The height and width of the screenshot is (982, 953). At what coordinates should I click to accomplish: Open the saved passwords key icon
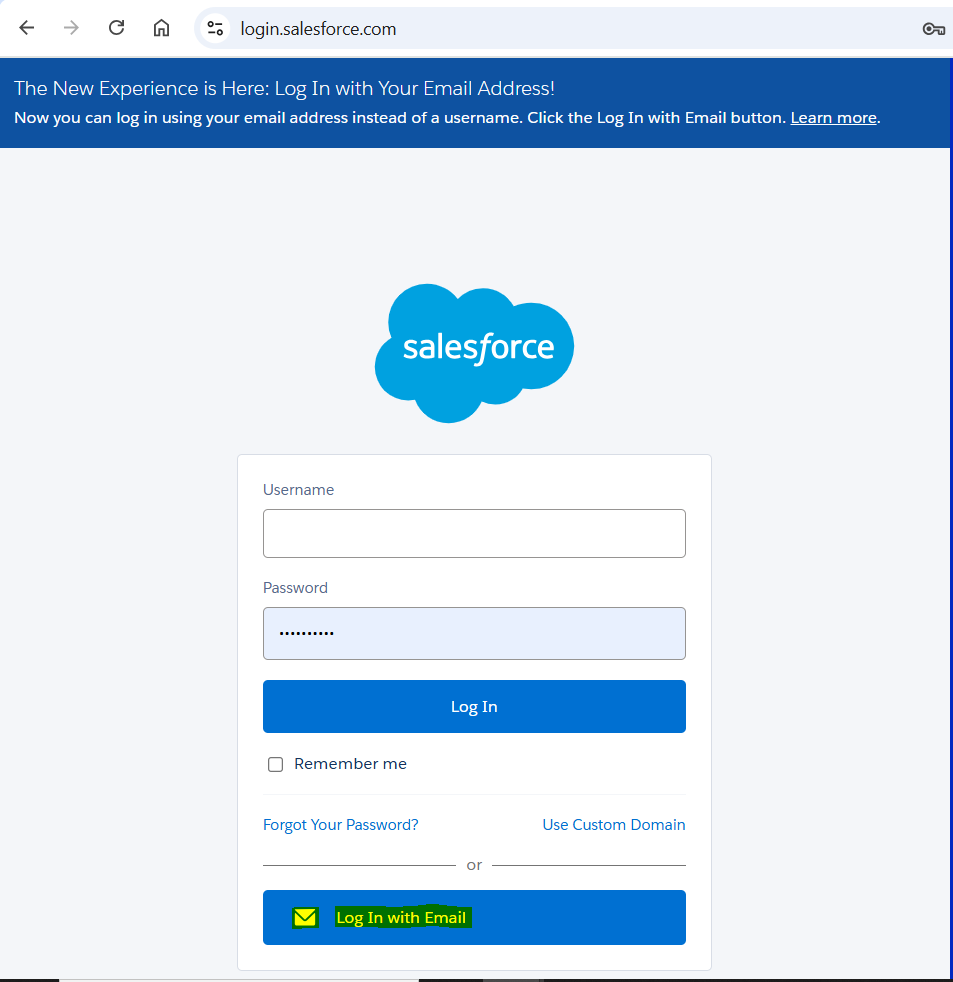pyautogui.click(x=934, y=29)
